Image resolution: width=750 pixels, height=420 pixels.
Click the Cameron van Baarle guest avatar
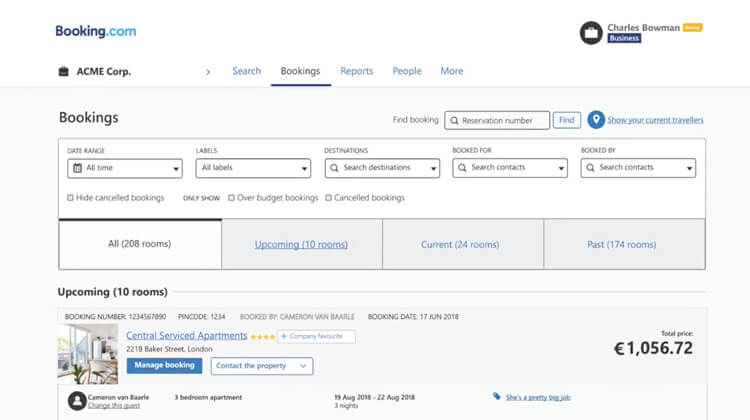(76, 400)
